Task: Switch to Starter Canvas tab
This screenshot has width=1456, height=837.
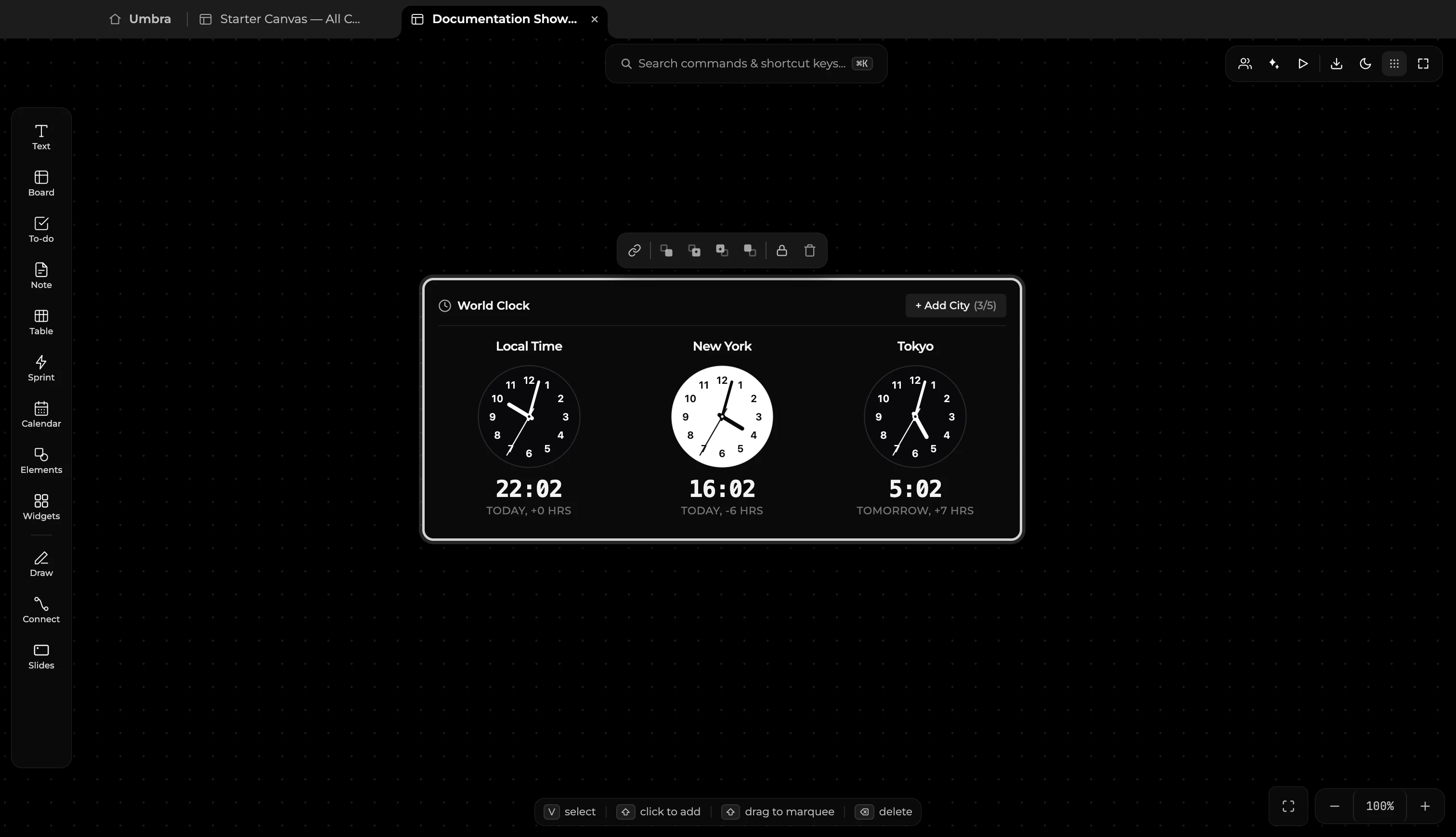Action: coord(280,19)
